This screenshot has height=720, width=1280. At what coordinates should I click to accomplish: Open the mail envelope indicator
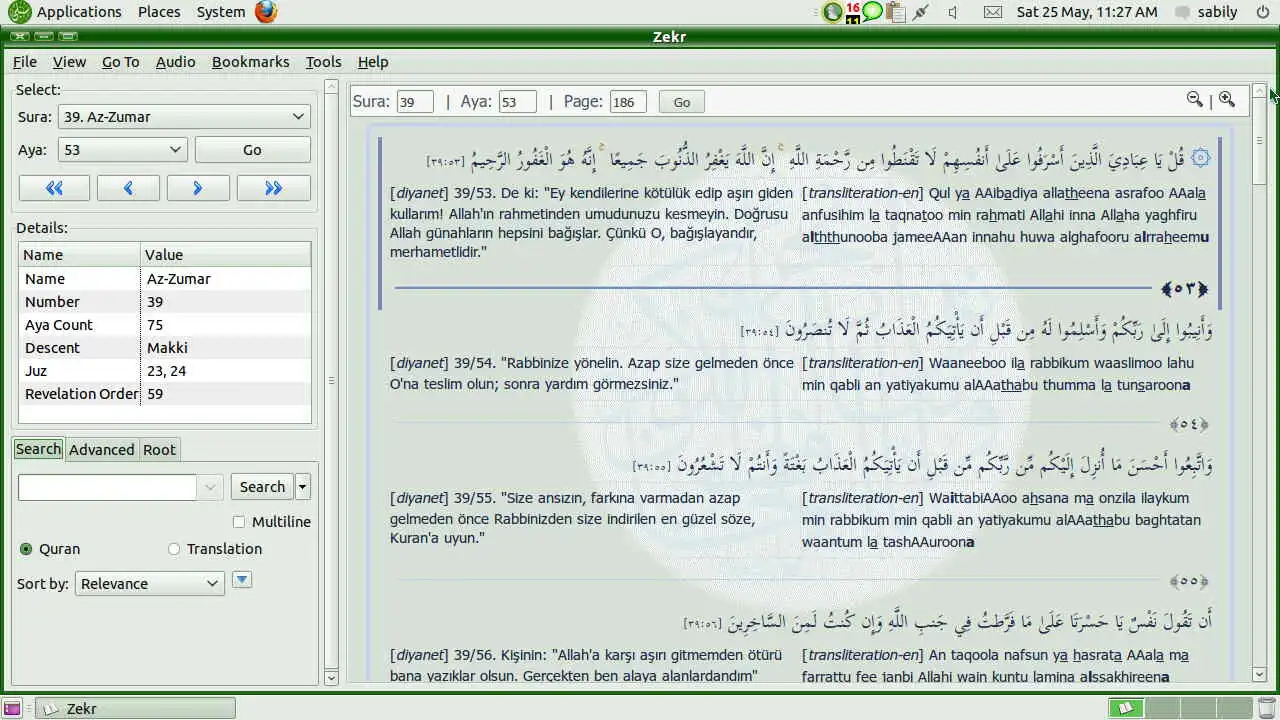[992, 12]
